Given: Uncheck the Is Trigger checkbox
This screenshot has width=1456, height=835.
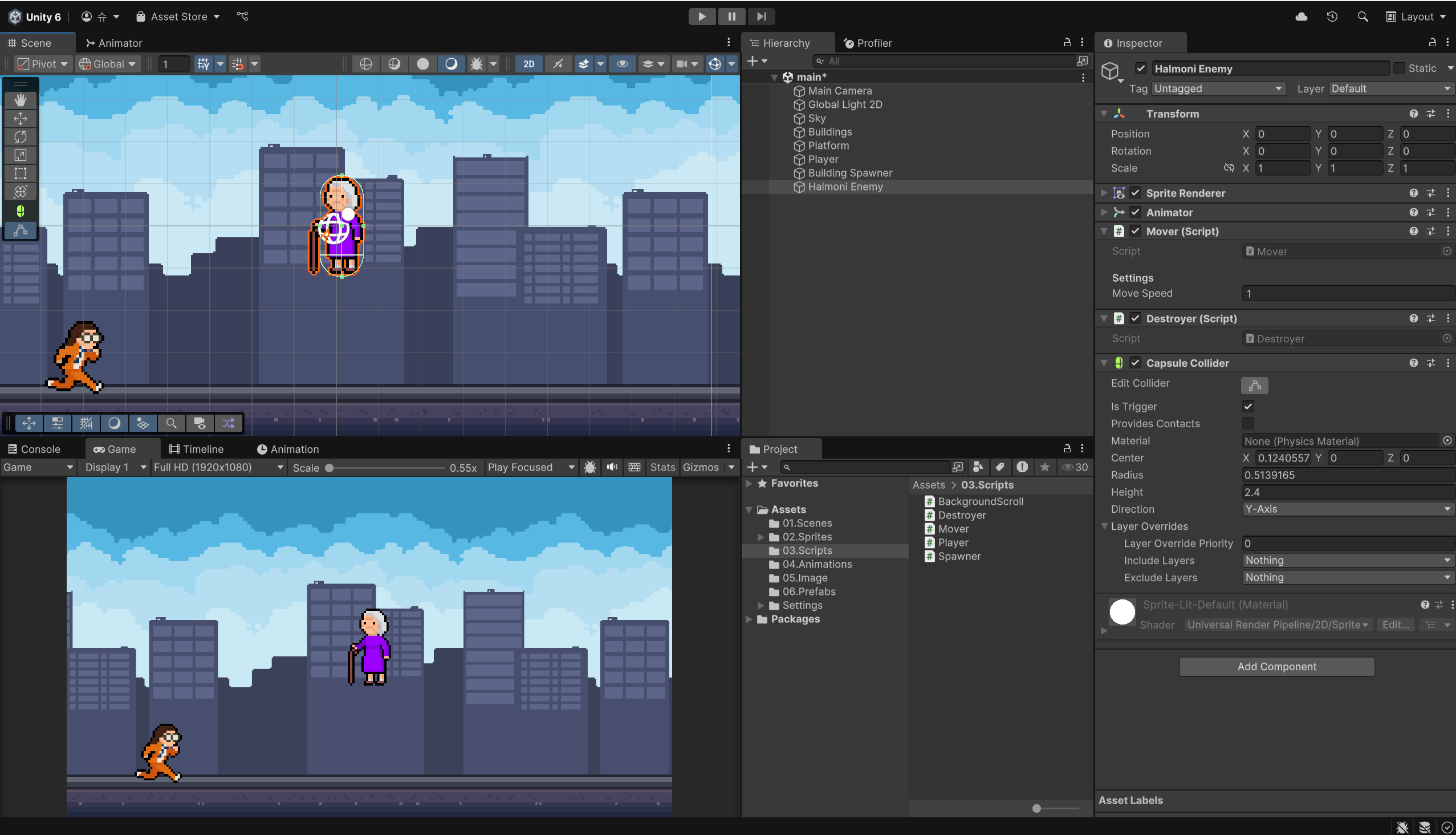Looking at the screenshot, I should click(1248, 407).
